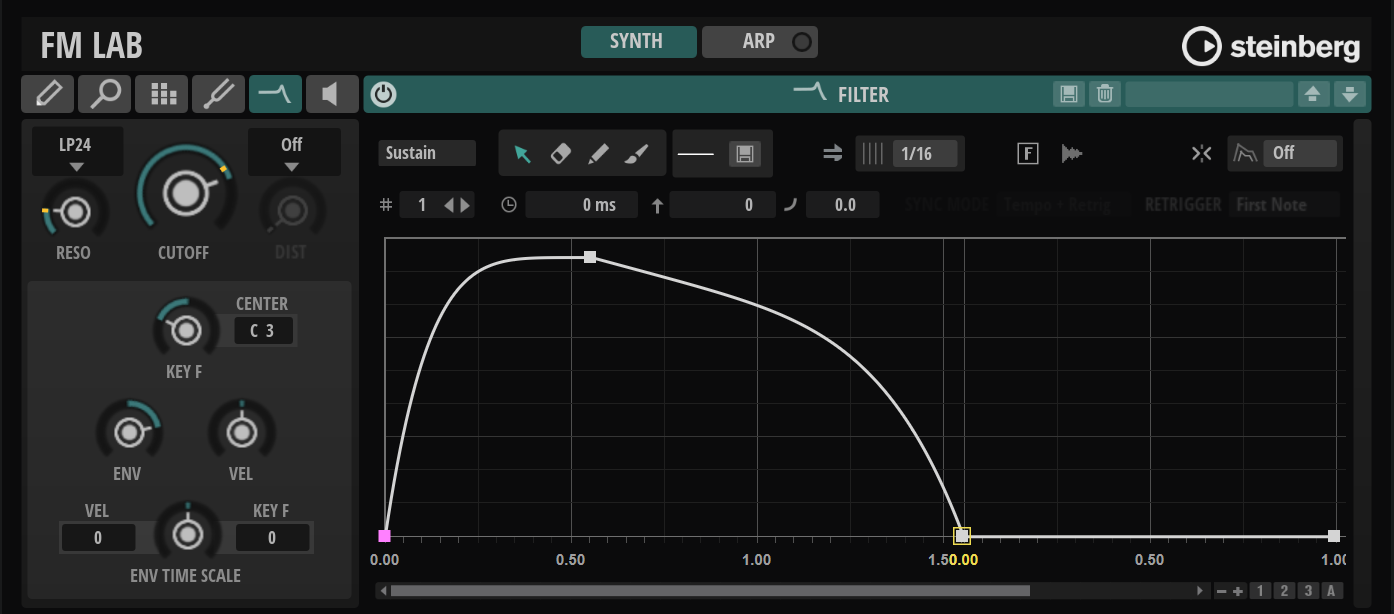Open the pencil edit page
Screen dimensions: 1394x614
[x=47, y=94]
